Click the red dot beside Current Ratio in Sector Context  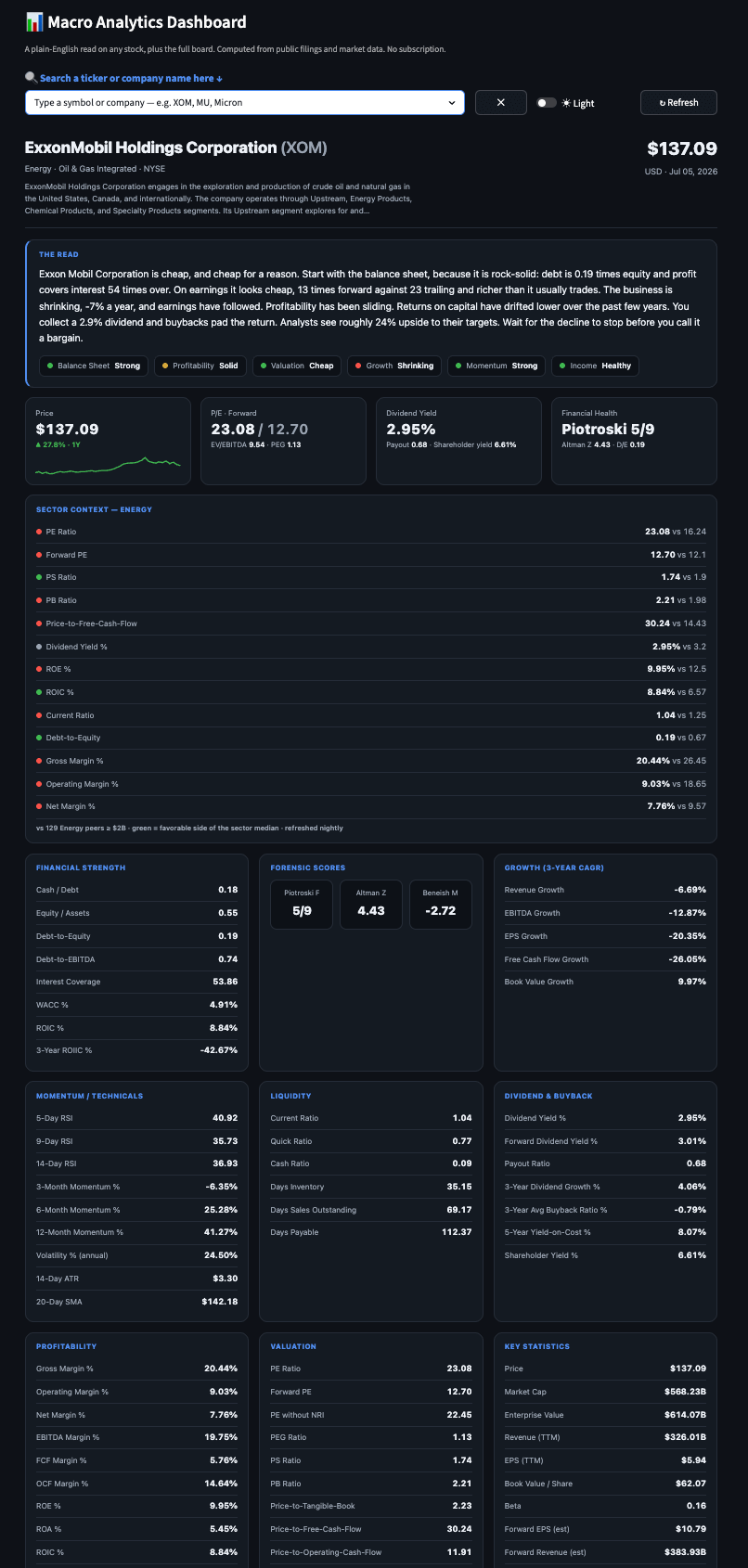tap(39, 715)
